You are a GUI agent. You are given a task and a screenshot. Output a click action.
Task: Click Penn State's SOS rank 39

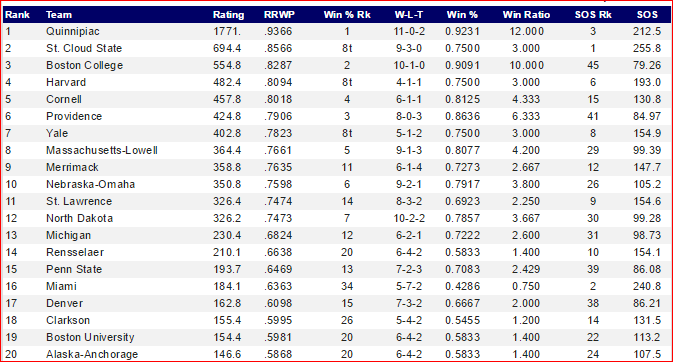pos(593,269)
